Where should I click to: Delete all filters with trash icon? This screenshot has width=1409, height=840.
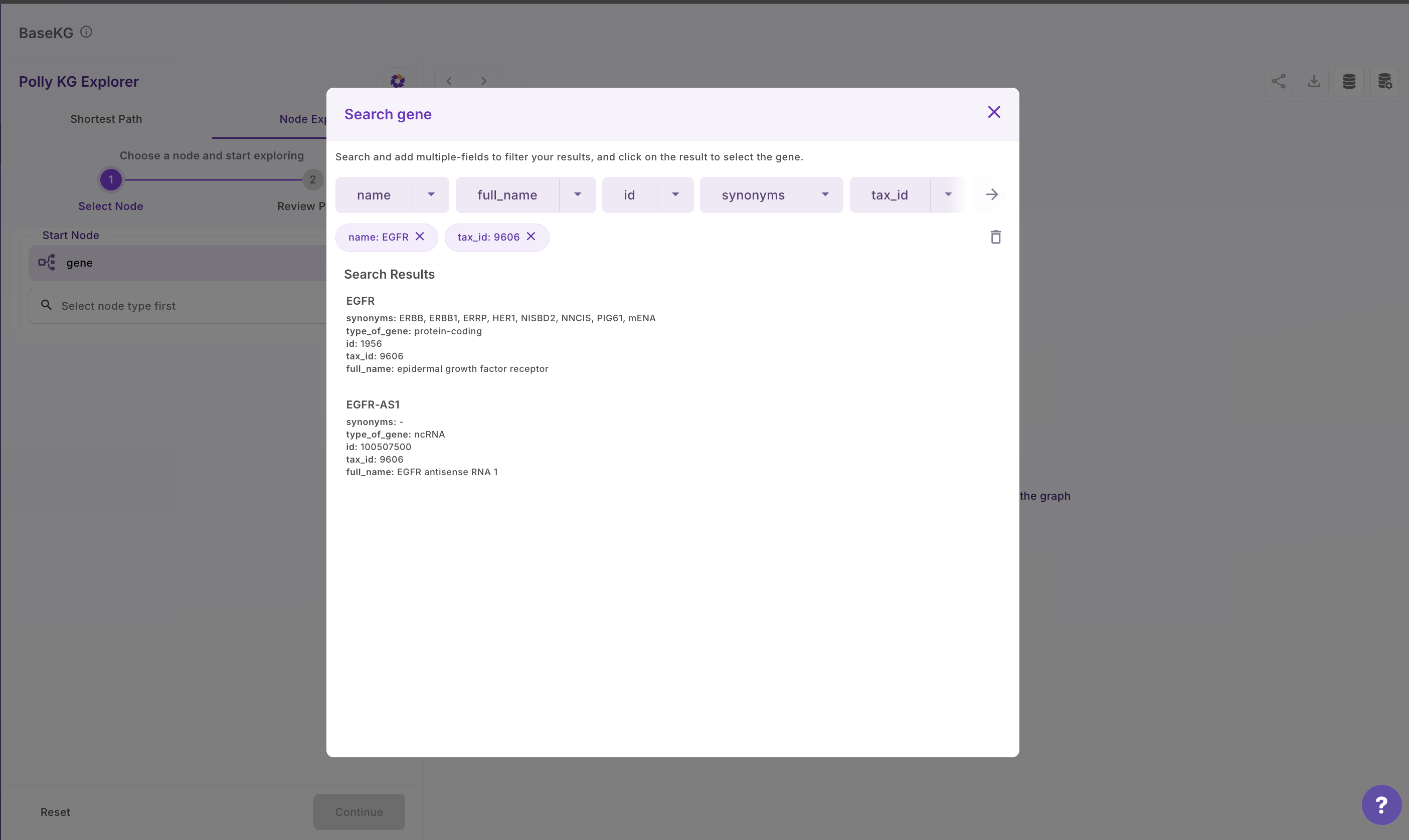pos(996,237)
